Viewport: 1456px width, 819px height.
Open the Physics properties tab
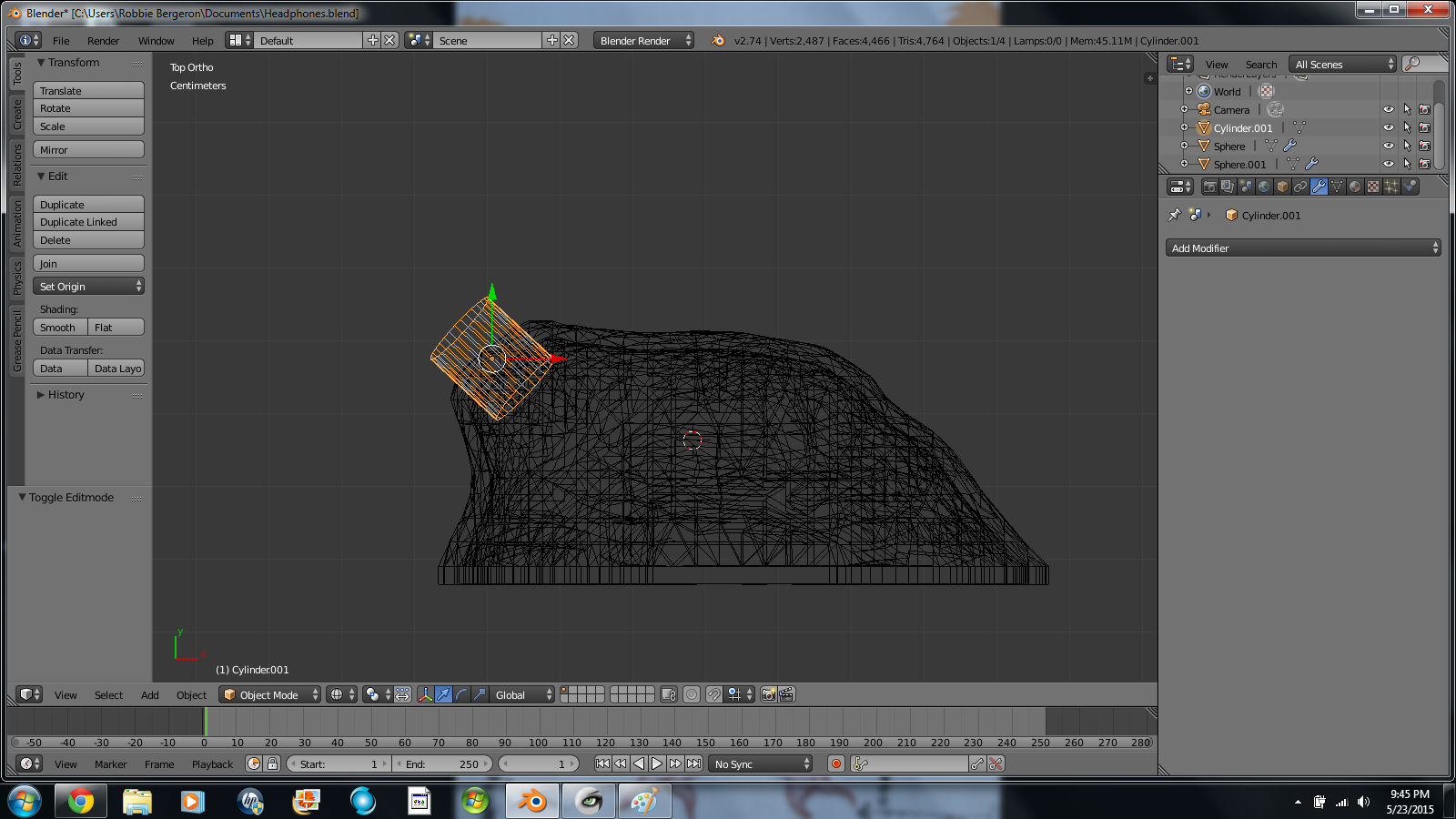click(1410, 187)
